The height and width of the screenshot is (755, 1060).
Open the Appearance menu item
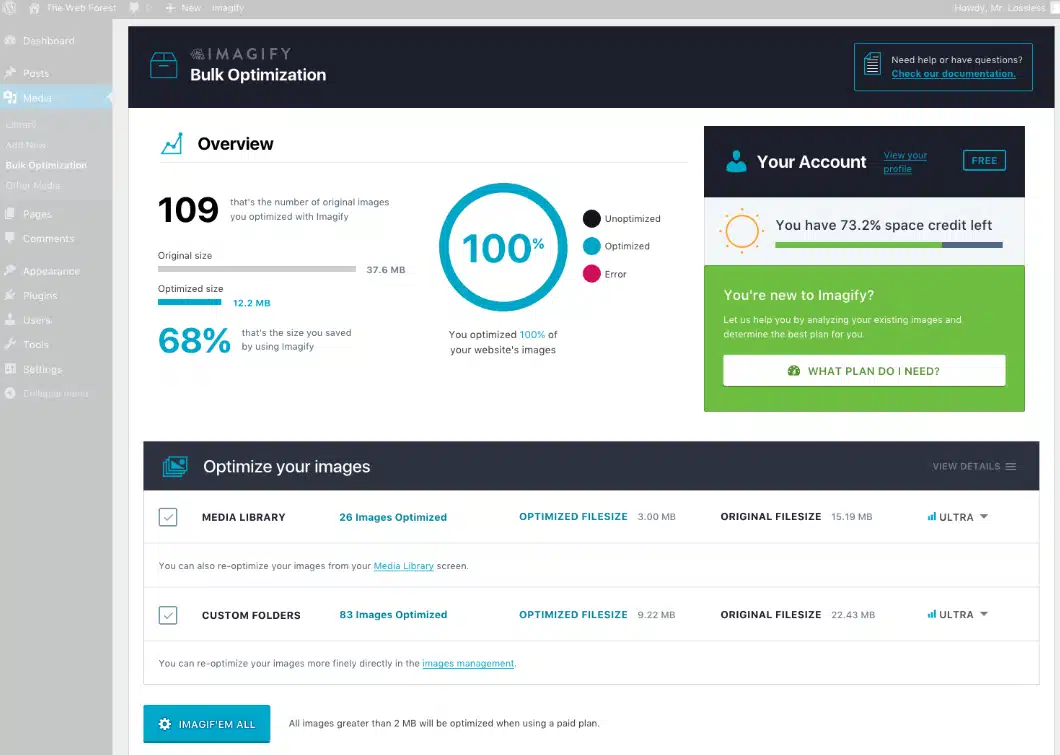click(51, 271)
